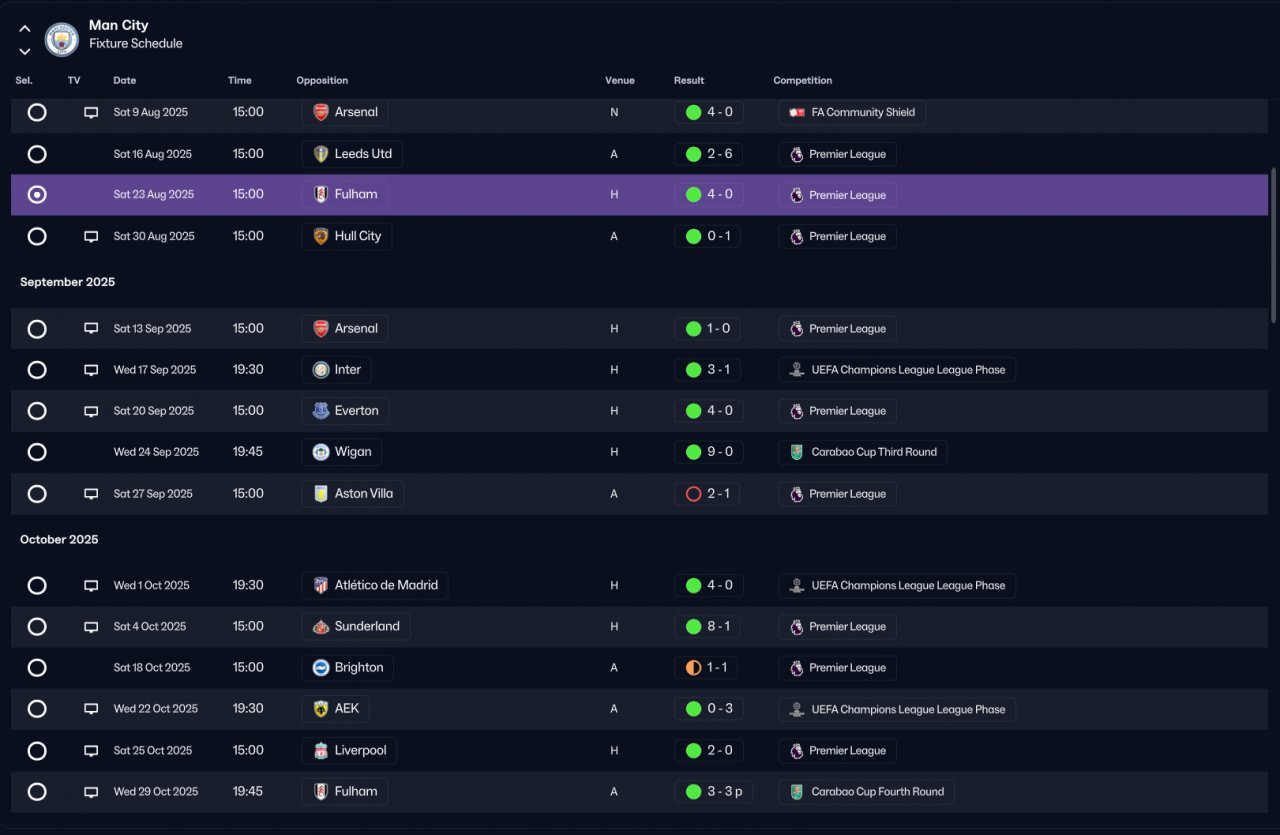Click the Carabao Cup Third Round trophy icon
The width and height of the screenshot is (1280, 835).
[x=796, y=452]
